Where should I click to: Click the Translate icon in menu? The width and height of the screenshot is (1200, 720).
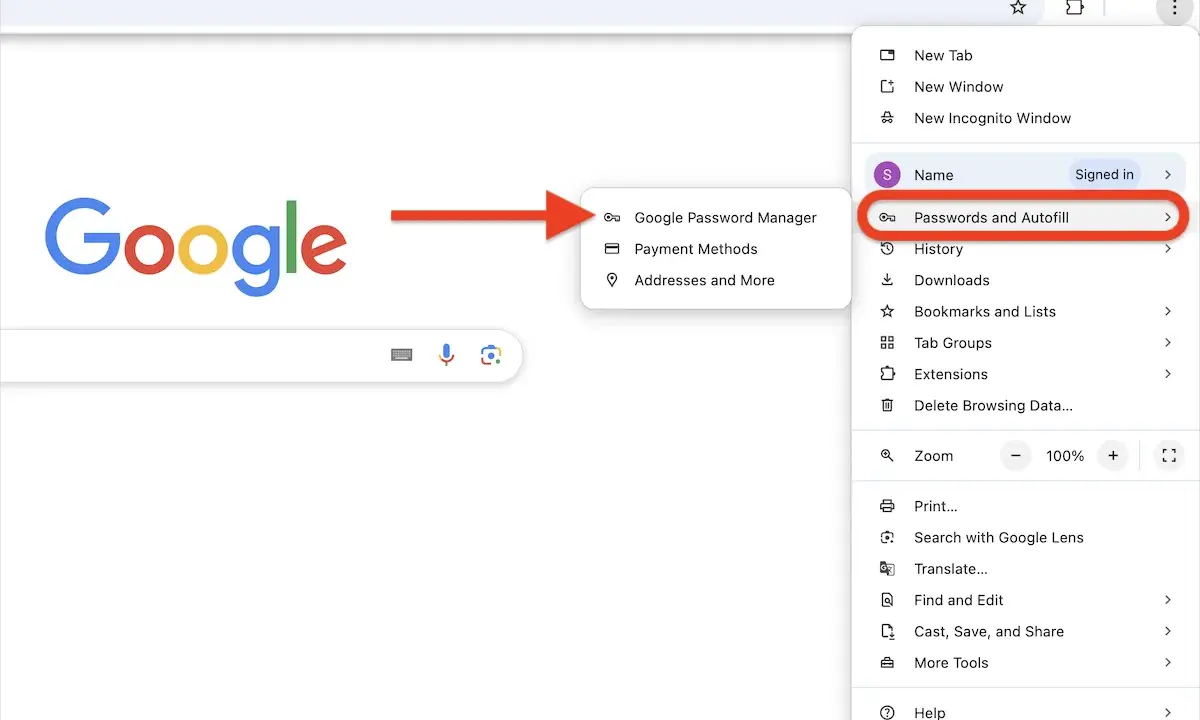point(887,569)
